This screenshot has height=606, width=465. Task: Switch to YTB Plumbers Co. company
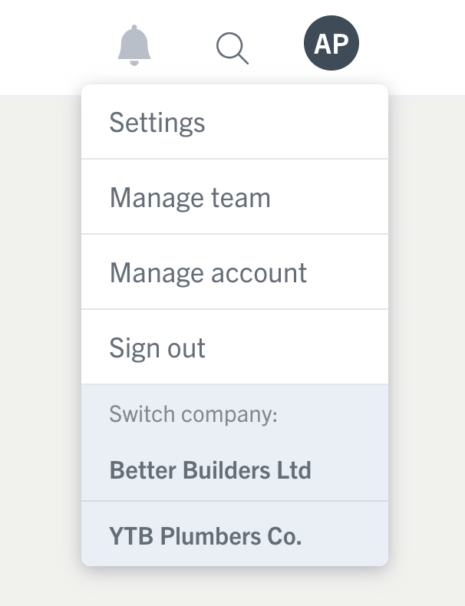pyautogui.click(x=235, y=535)
